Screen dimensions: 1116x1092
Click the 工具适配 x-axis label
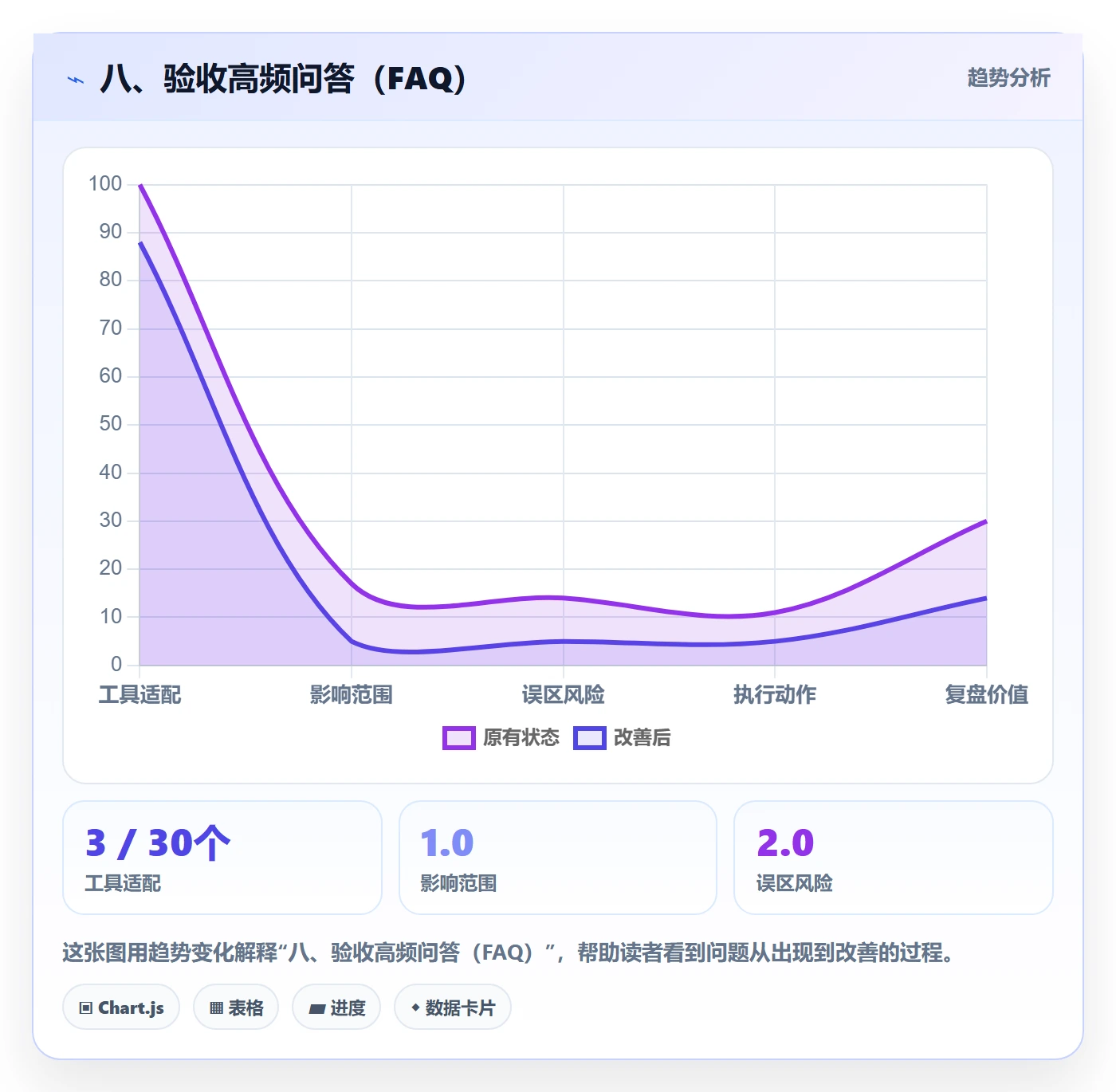coord(140,694)
